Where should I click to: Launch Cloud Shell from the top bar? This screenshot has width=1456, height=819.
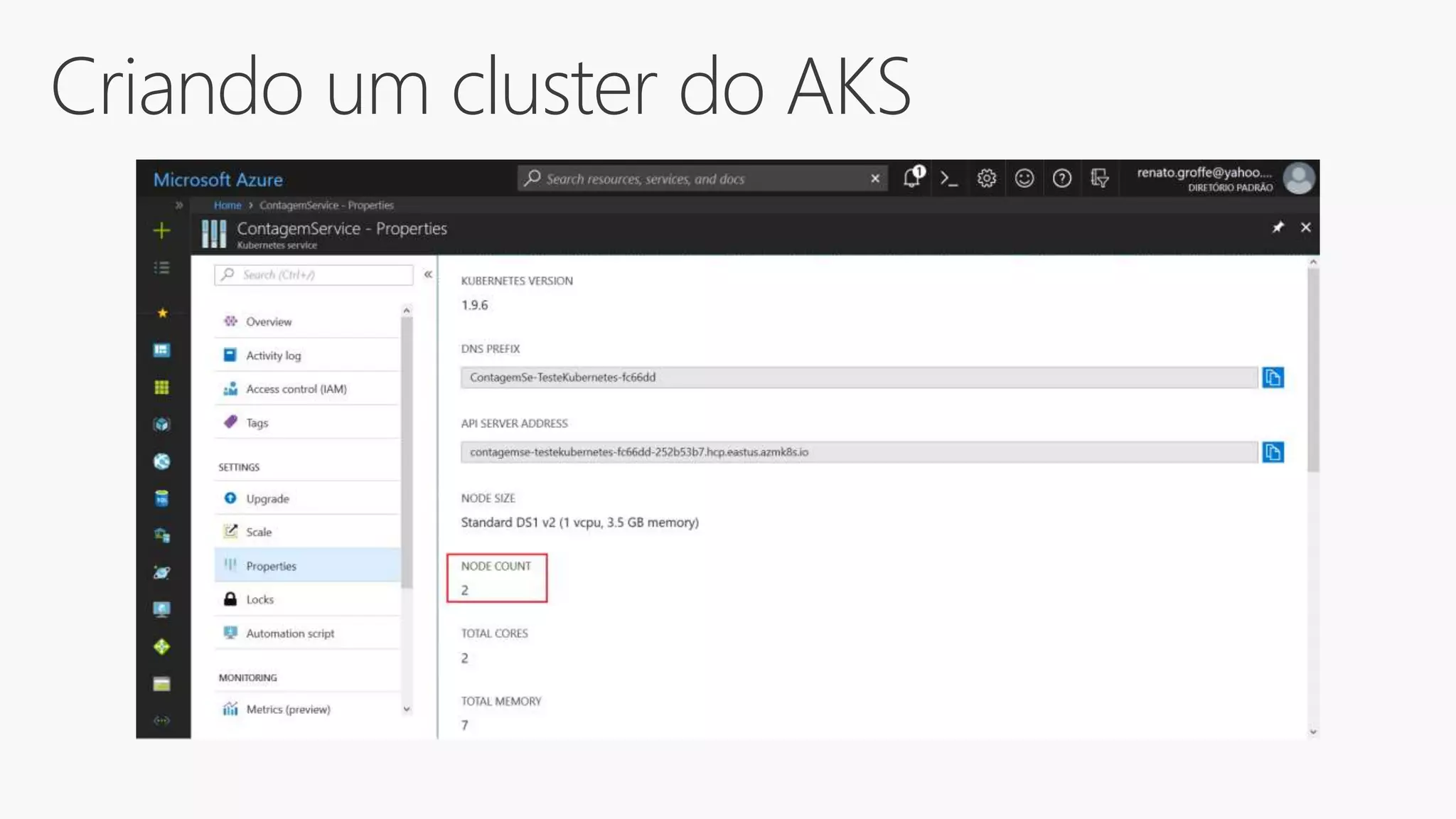click(949, 178)
